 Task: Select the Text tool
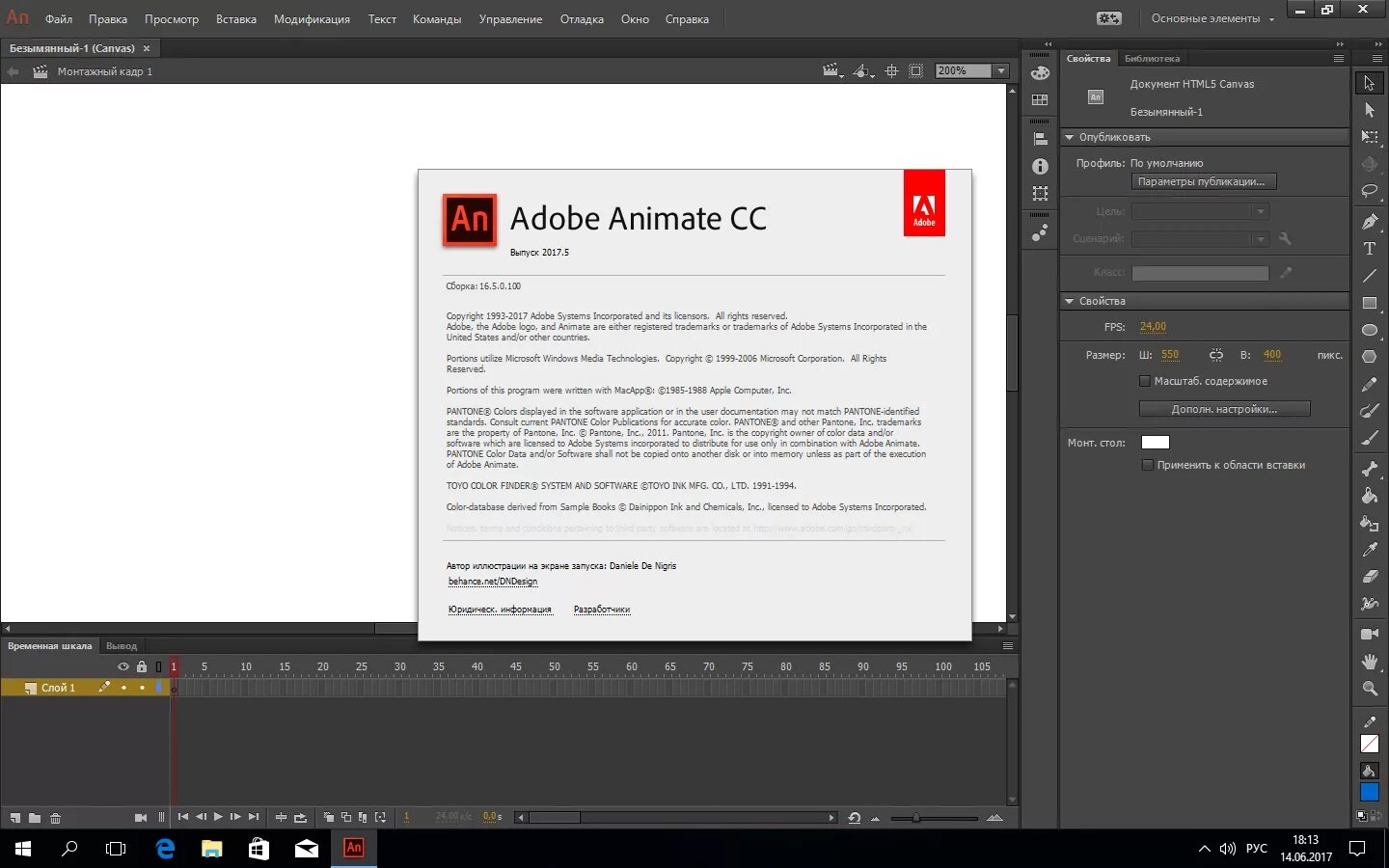tap(1370, 249)
